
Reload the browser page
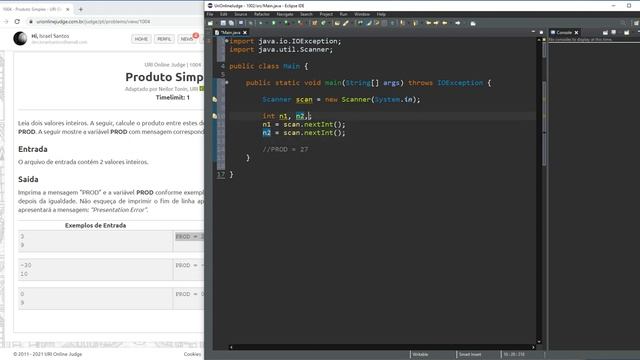pos(17,21)
